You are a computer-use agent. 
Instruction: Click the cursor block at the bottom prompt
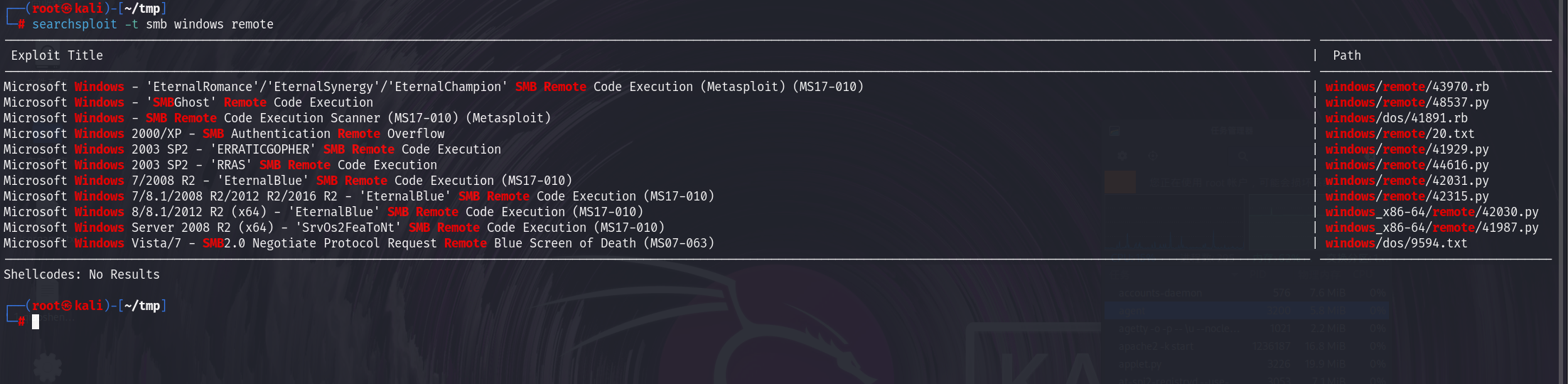point(36,321)
